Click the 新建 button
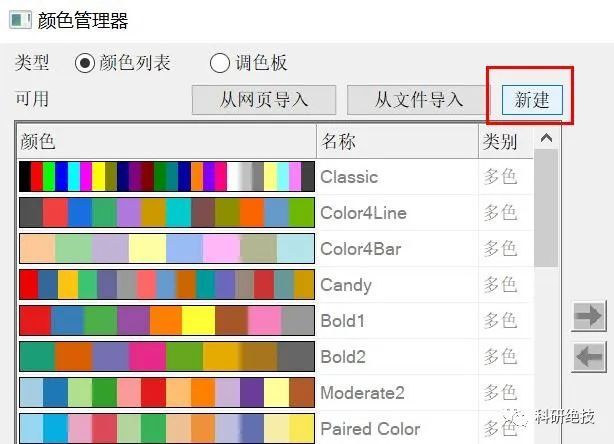 point(532,99)
